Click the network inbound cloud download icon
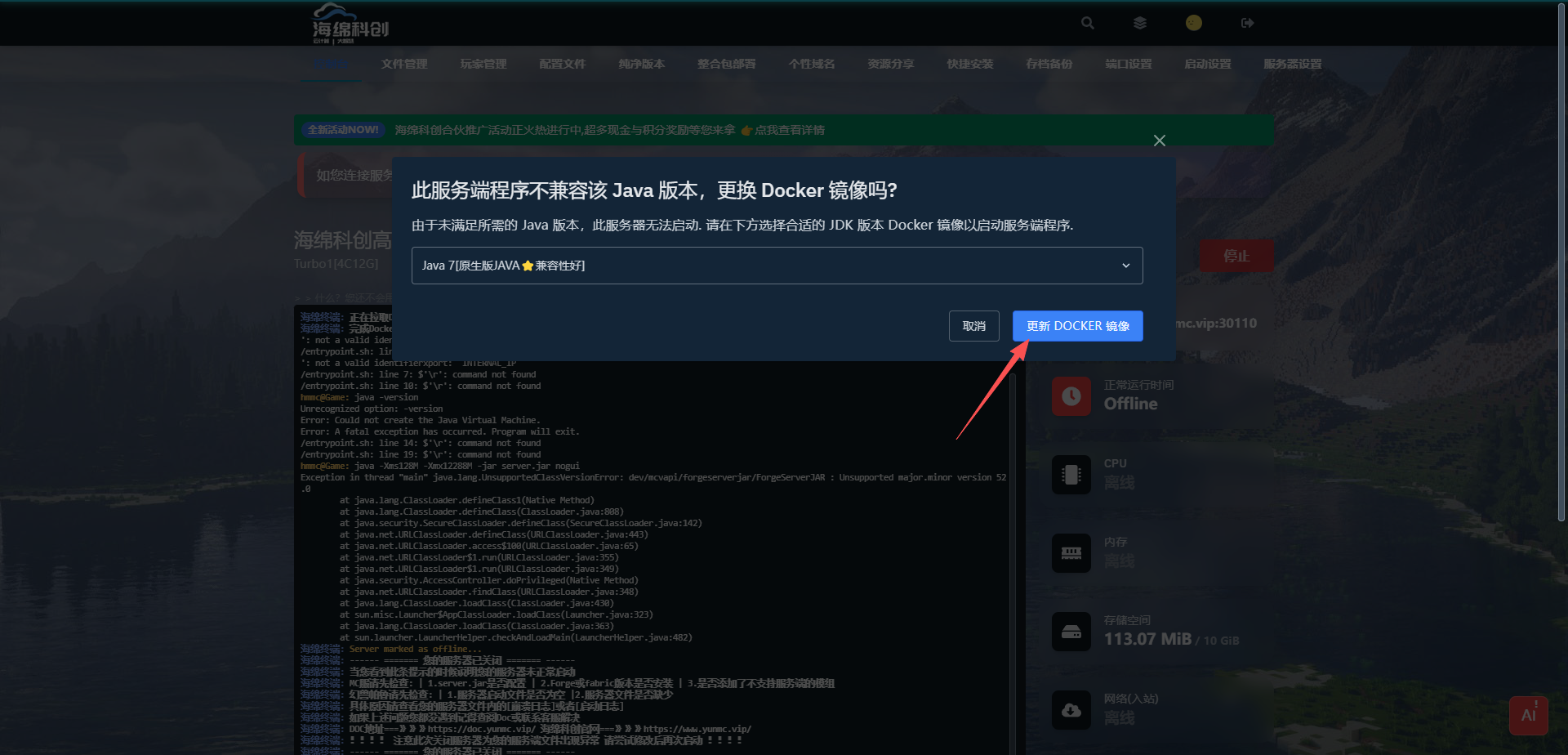Viewport: 1568px width, 755px height. click(x=1071, y=710)
